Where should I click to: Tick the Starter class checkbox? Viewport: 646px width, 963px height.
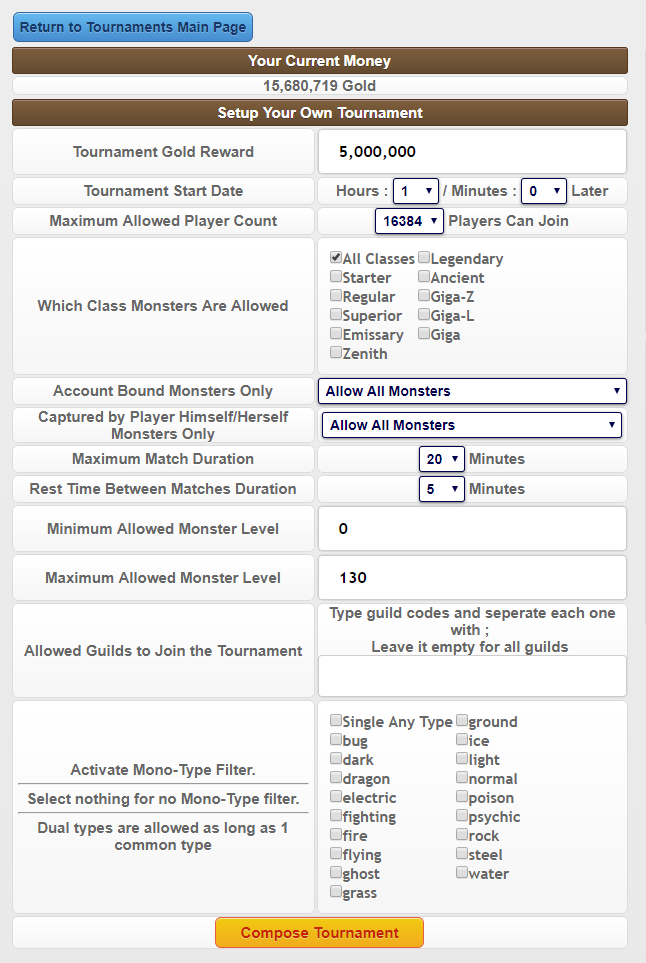coord(336,277)
